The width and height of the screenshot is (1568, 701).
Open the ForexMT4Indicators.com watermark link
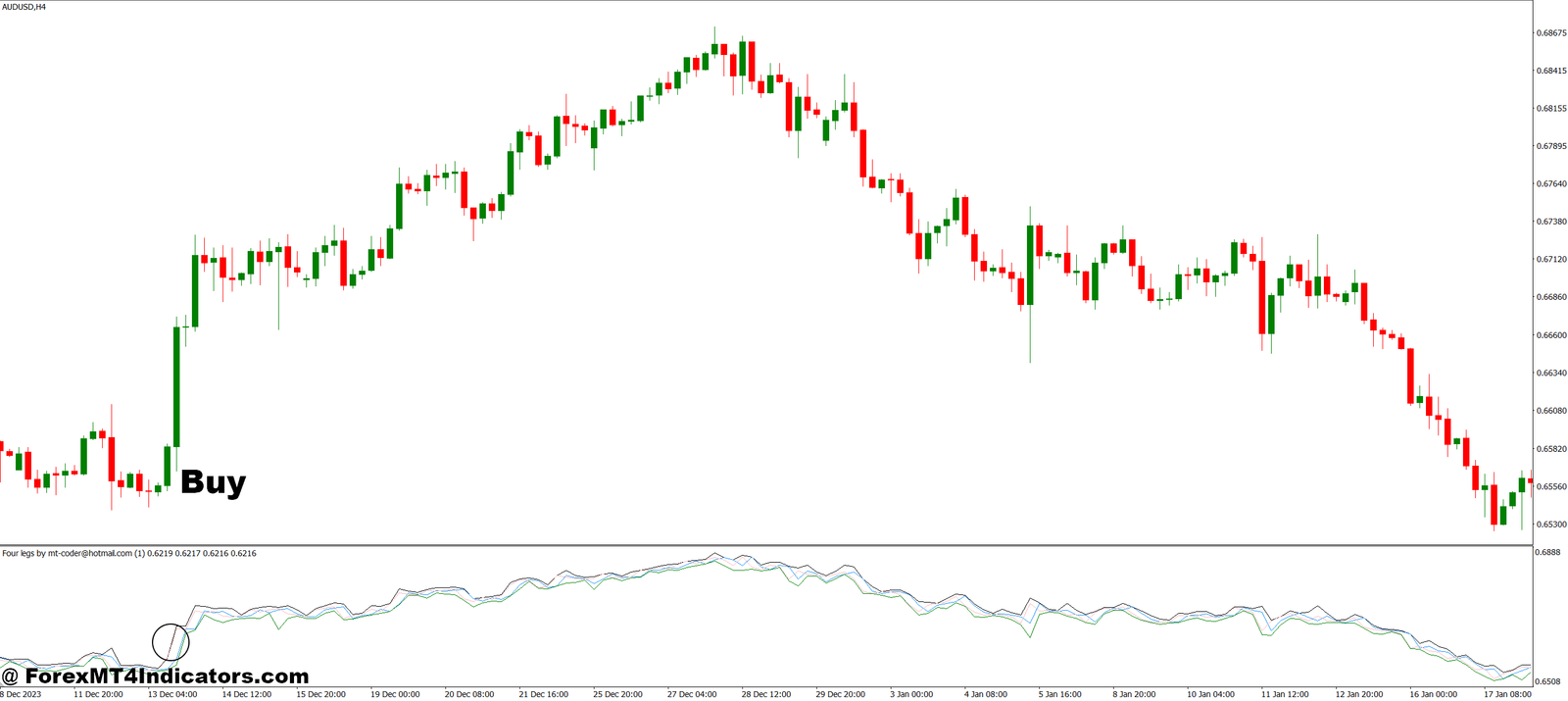(x=155, y=676)
